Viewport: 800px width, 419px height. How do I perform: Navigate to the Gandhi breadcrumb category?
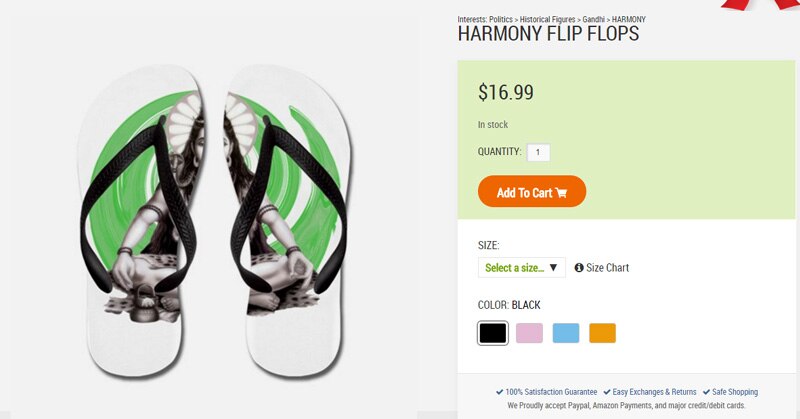(593, 19)
